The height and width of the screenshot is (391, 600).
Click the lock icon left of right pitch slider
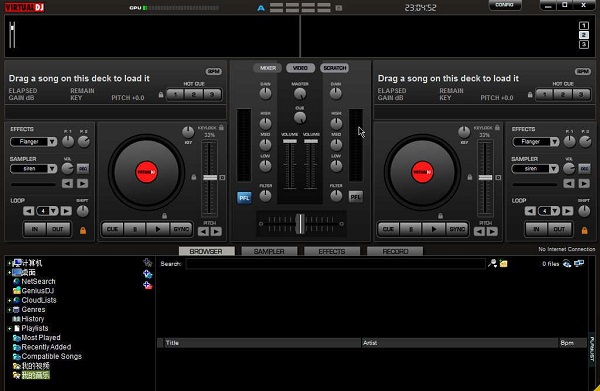[470, 177]
